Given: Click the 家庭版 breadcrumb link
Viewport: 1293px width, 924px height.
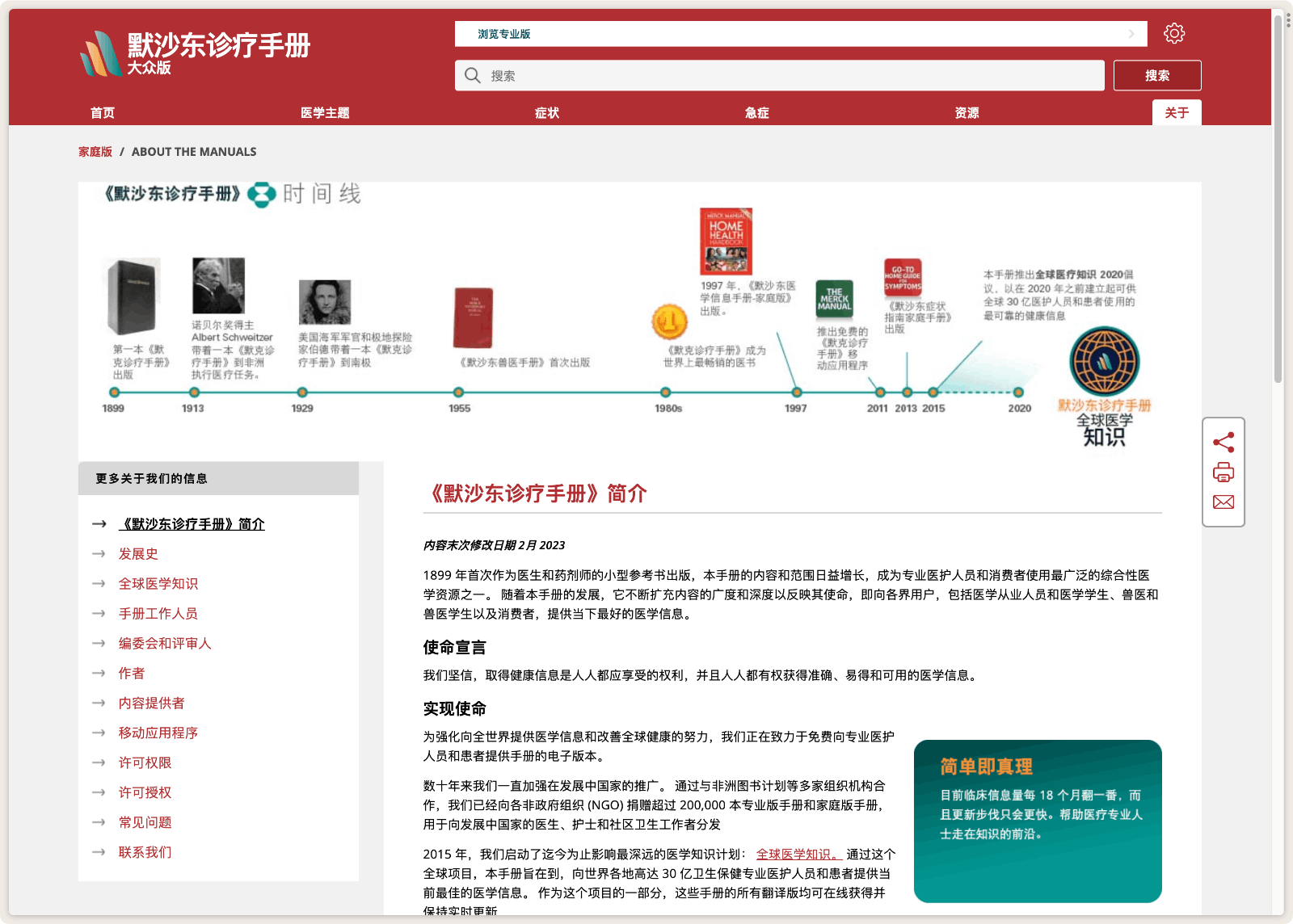Looking at the screenshot, I should tap(95, 152).
